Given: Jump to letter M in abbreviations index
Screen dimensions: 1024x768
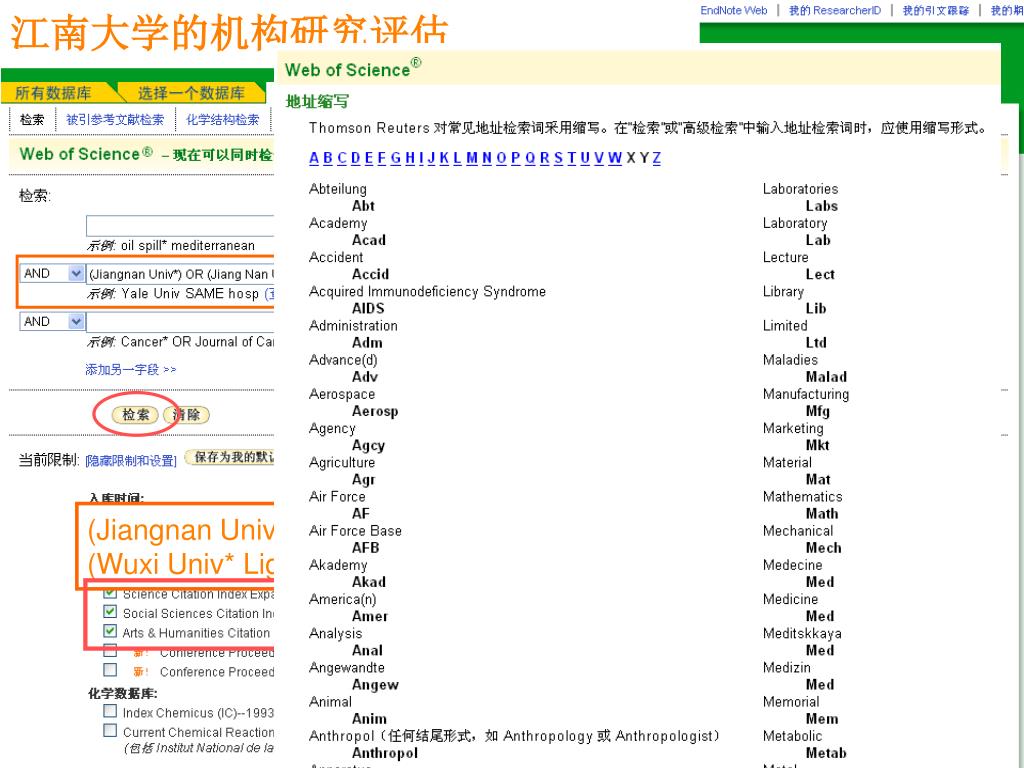Looking at the screenshot, I should pos(472,158).
